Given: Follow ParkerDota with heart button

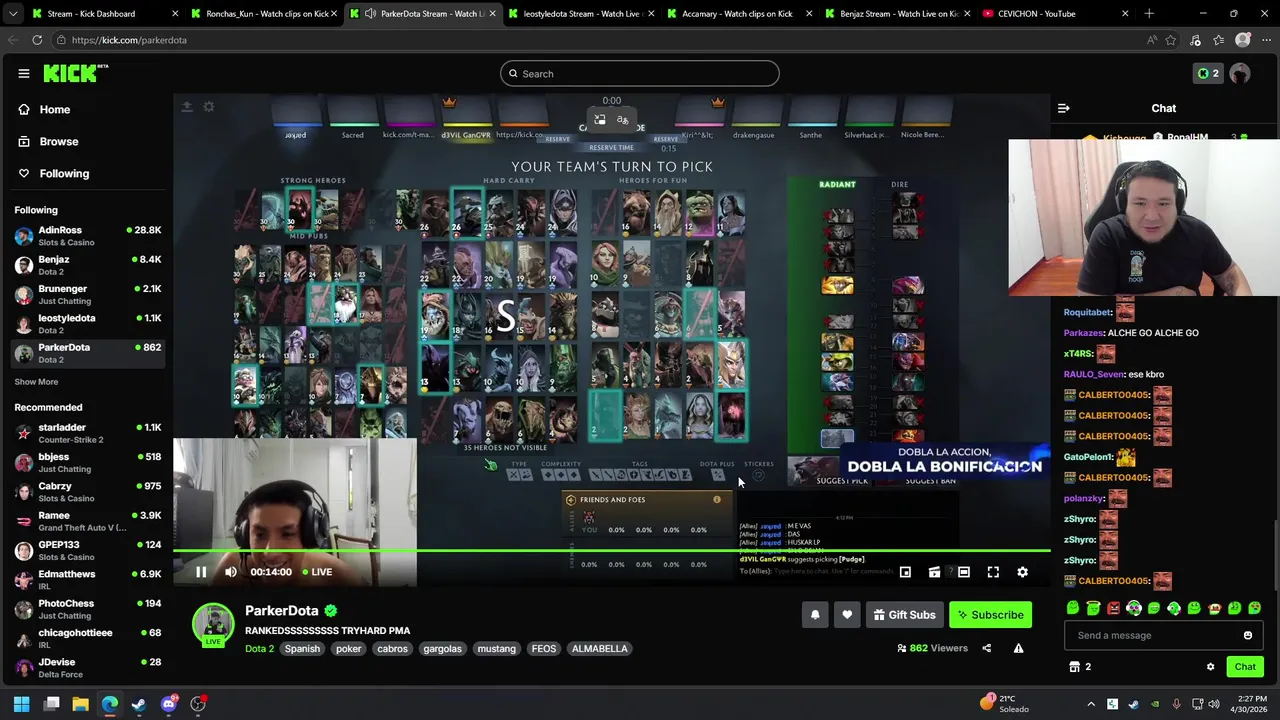Looking at the screenshot, I should coord(847,615).
